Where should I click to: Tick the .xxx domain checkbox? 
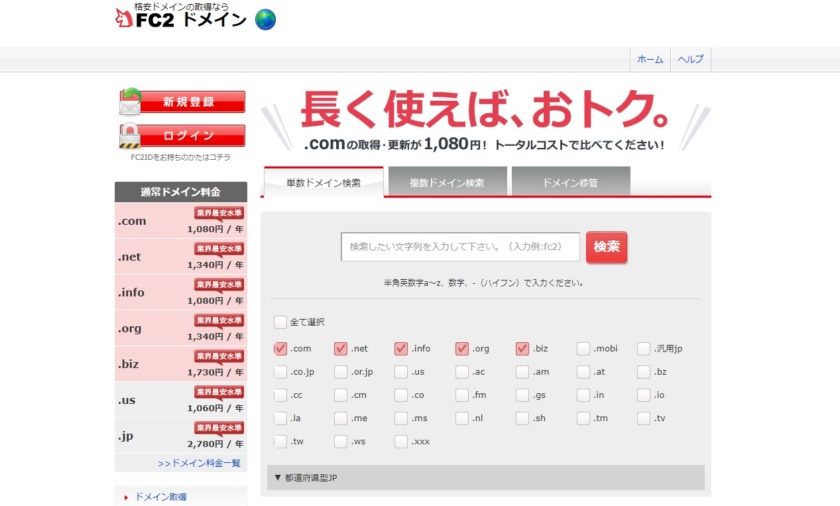401,441
